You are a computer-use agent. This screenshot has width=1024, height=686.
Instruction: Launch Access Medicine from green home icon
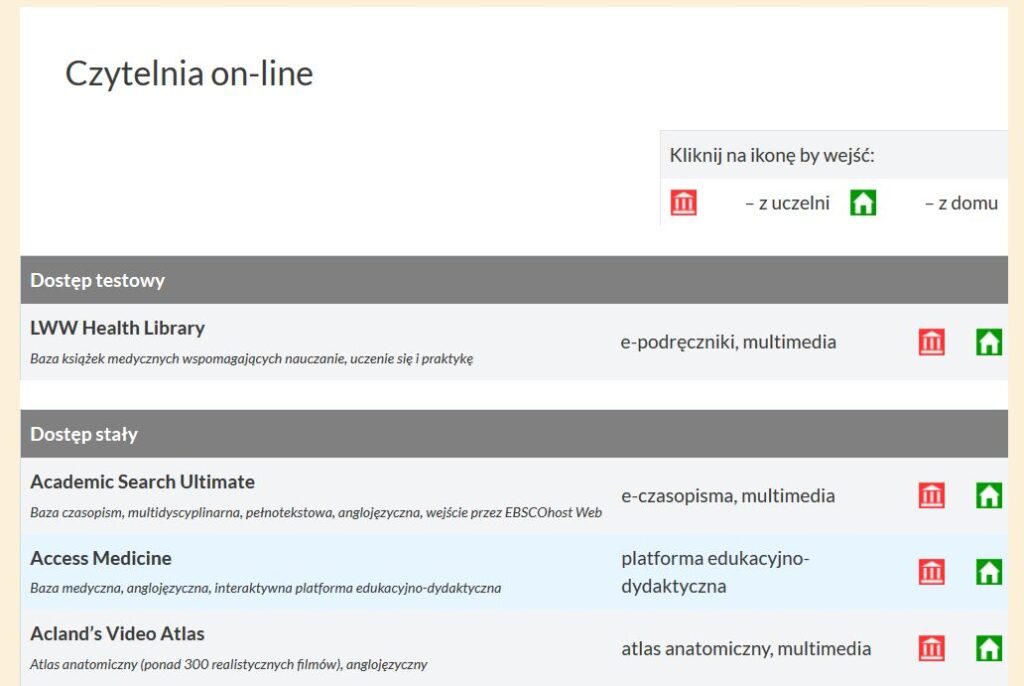pyautogui.click(x=989, y=572)
